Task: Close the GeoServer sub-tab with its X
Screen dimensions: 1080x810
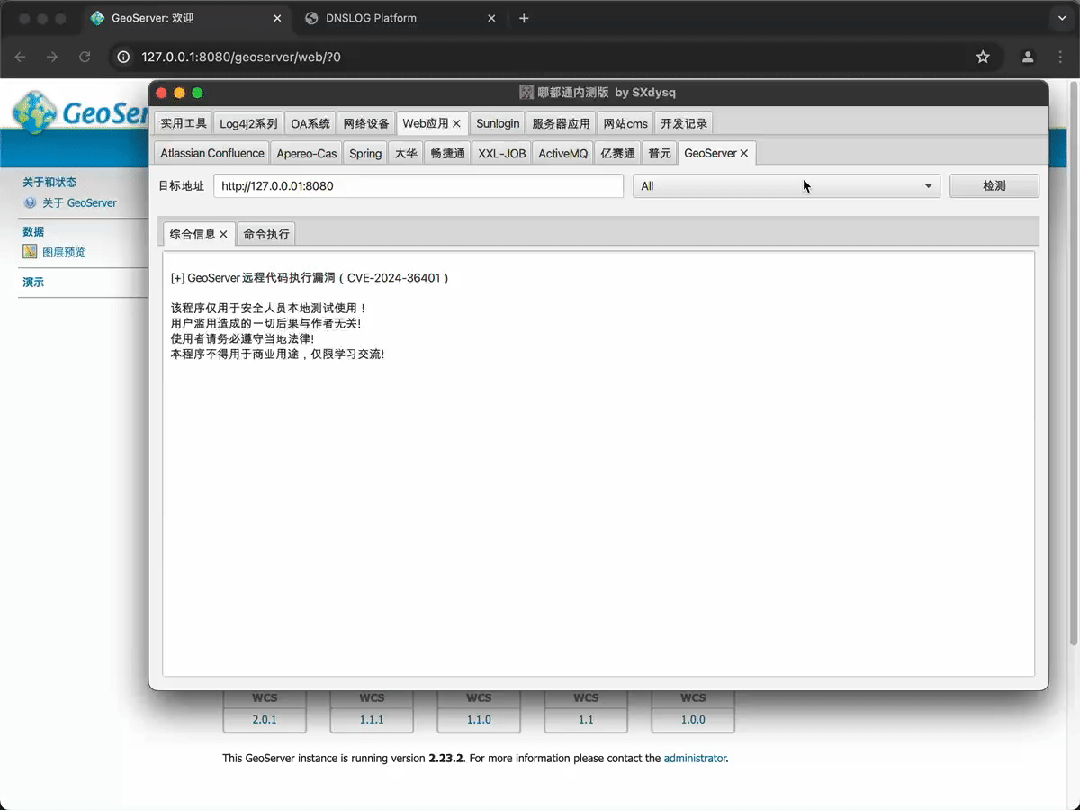Action: coord(744,153)
